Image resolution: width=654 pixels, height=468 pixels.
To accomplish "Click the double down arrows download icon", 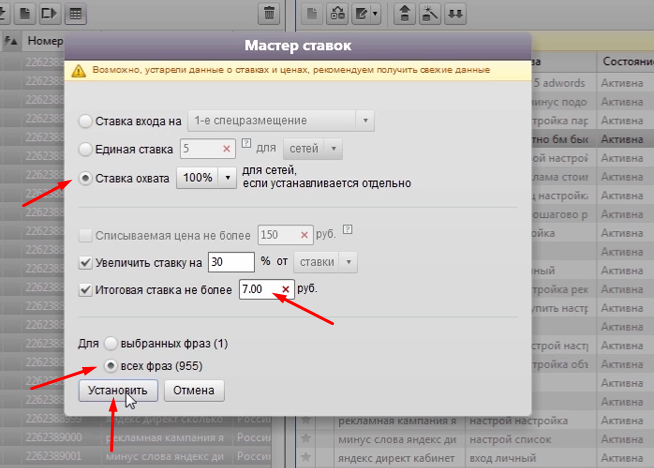I will click(x=455, y=14).
